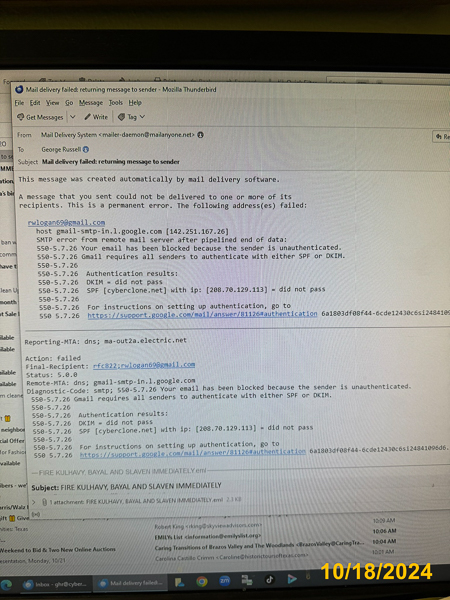The image size is (450, 600).
Task: Open TikTok icon in the taskbar
Action: (269, 580)
